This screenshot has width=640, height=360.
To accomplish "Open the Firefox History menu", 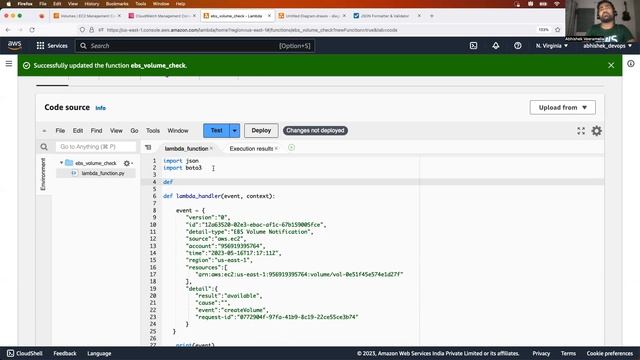I will 91,4.
